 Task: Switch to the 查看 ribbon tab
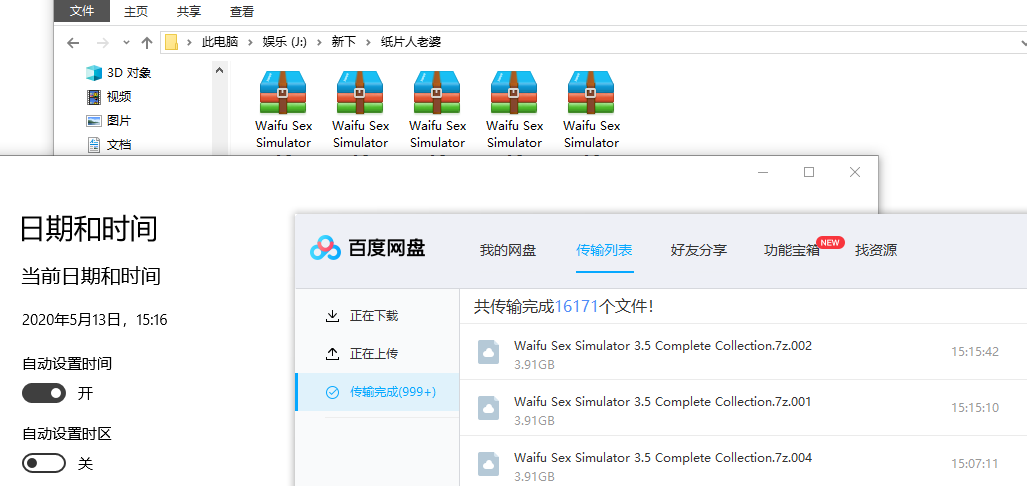(242, 11)
